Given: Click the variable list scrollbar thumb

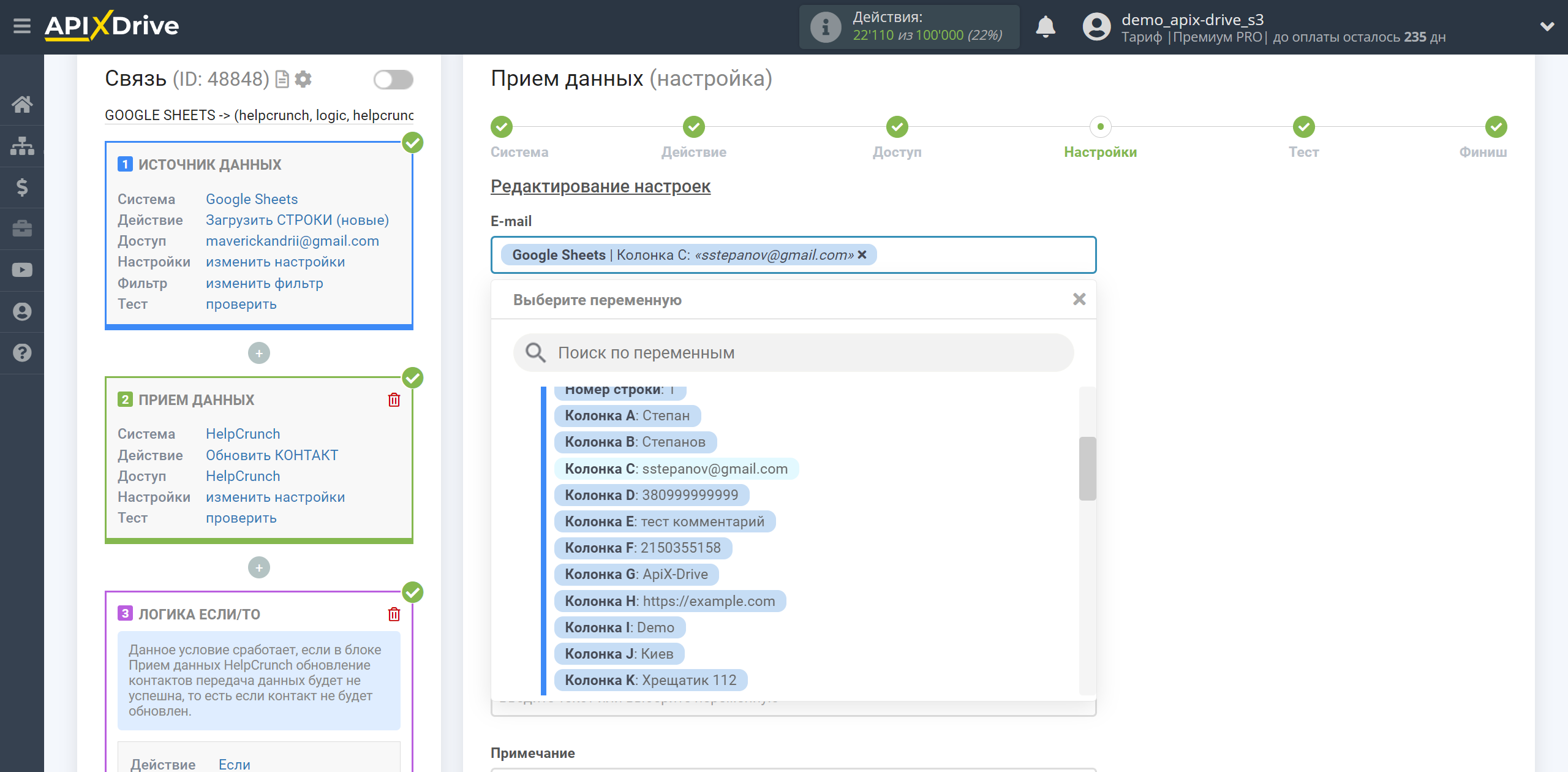Looking at the screenshot, I should 1087,469.
